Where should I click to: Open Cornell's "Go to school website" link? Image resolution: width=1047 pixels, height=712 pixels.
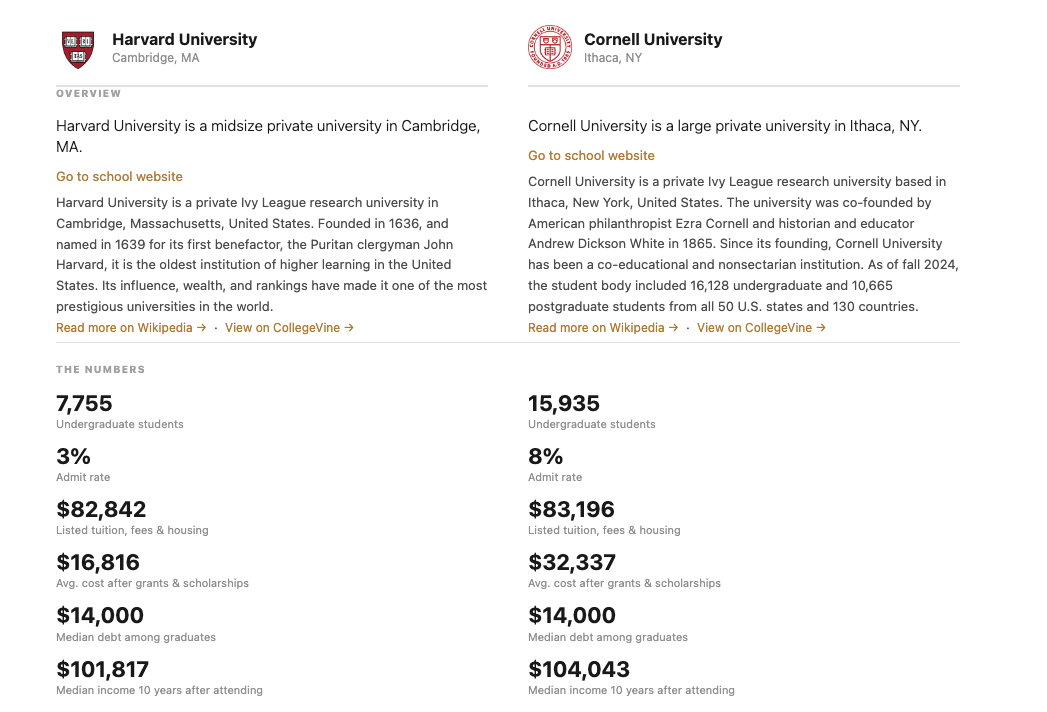point(591,155)
